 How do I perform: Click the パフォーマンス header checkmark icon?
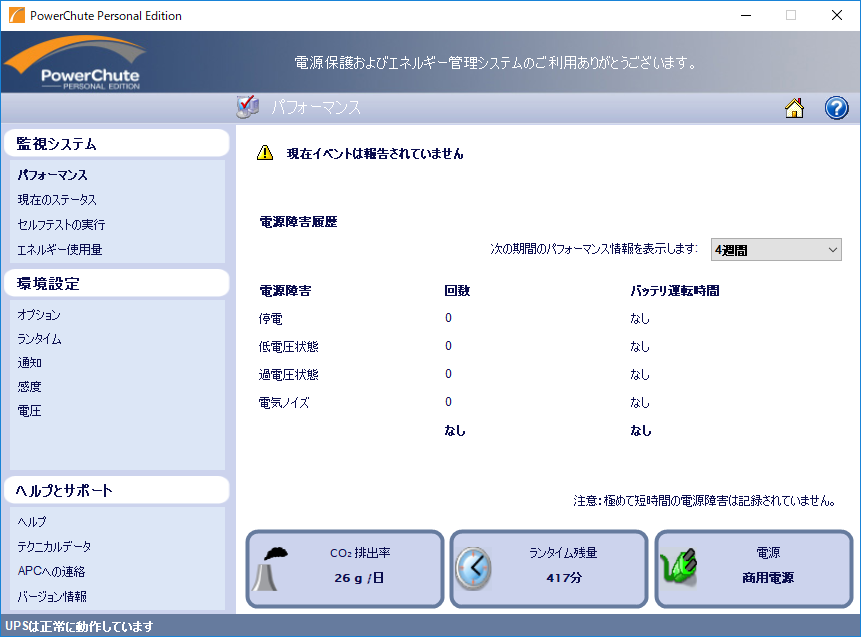248,107
